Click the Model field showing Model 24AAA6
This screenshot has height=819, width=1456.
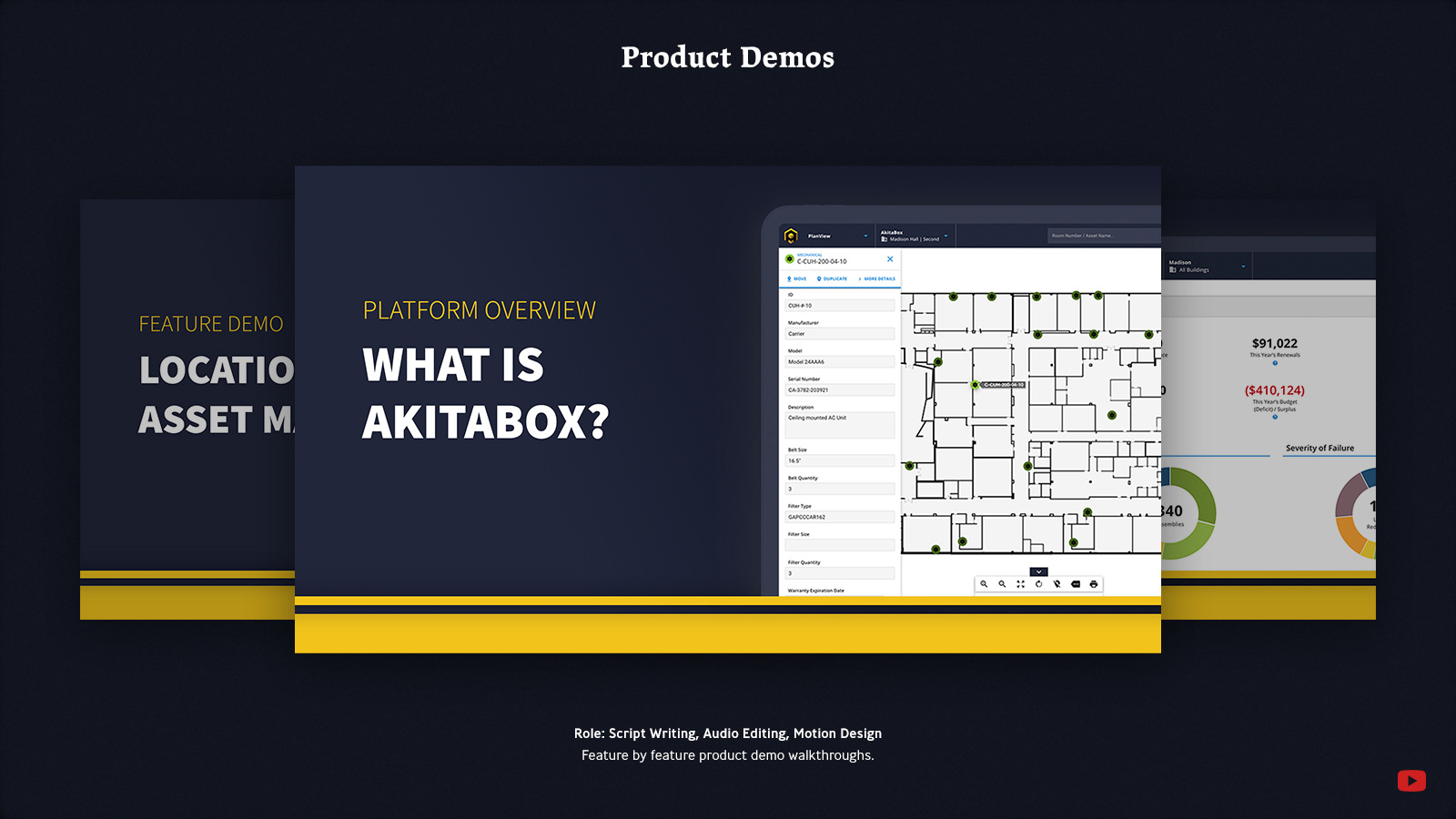(x=840, y=362)
